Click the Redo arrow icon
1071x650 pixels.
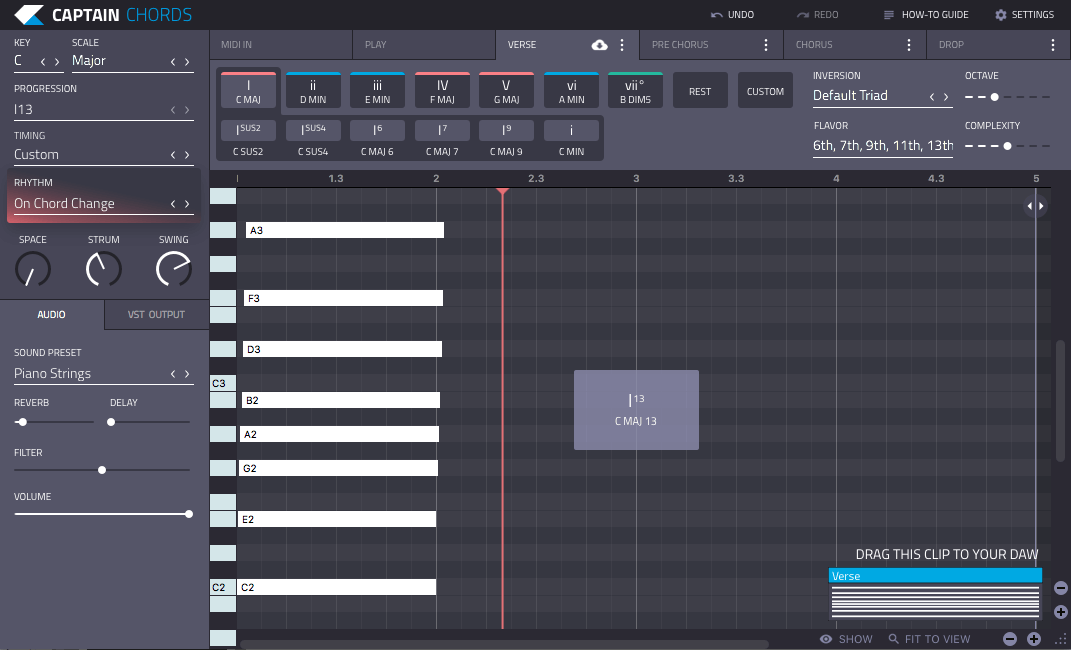pyautogui.click(x=803, y=15)
